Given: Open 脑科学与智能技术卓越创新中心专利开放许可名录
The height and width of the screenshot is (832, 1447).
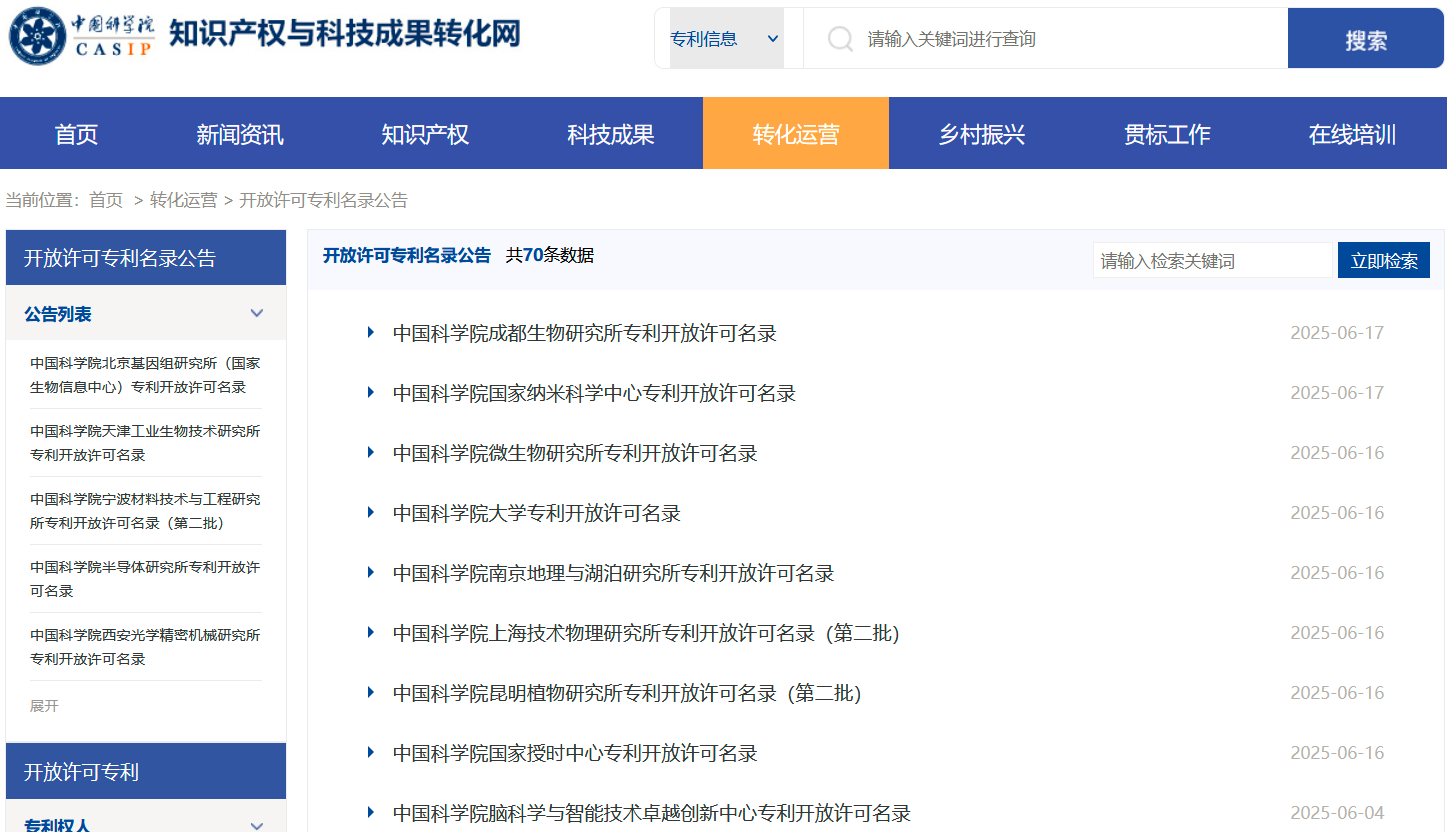Looking at the screenshot, I should click(x=652, y=813).
